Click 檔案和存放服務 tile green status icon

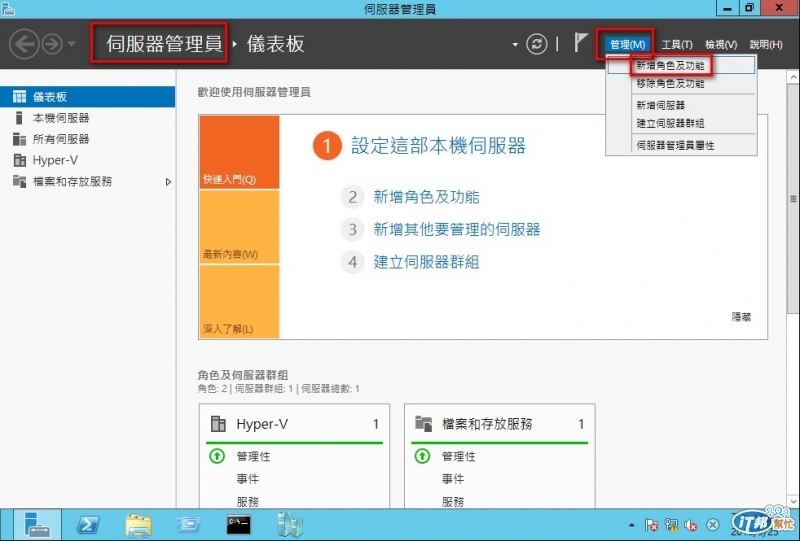pyautogui.click(x=422, y=456)
